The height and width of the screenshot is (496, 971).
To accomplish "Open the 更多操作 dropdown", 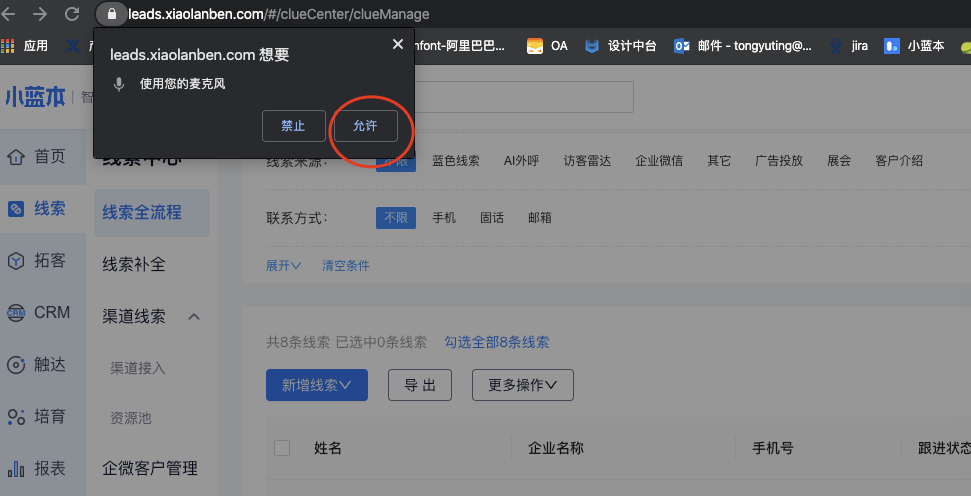I will pyautogui.click(x=522, y=385).
